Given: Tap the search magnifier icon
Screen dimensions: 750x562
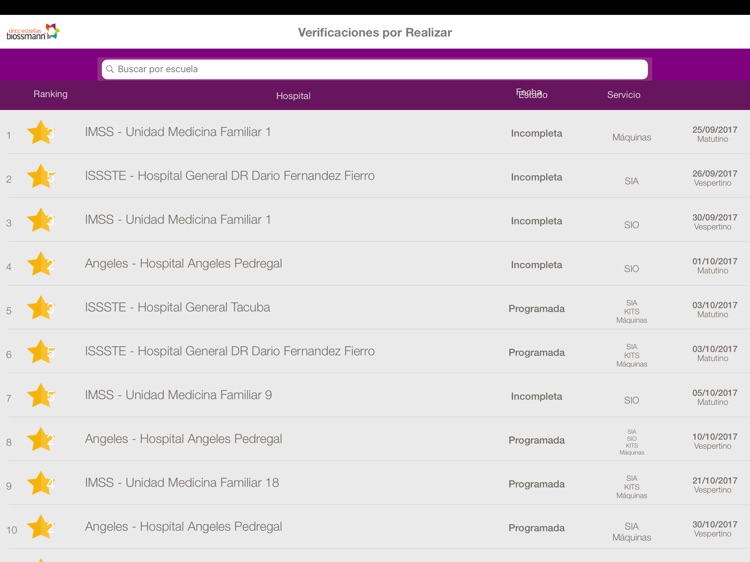Looking at the screenshot, I should (110, 69).
